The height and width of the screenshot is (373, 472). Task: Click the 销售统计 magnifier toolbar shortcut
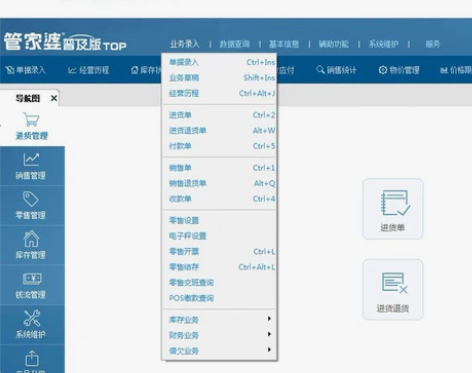click(x=336, y=70)
